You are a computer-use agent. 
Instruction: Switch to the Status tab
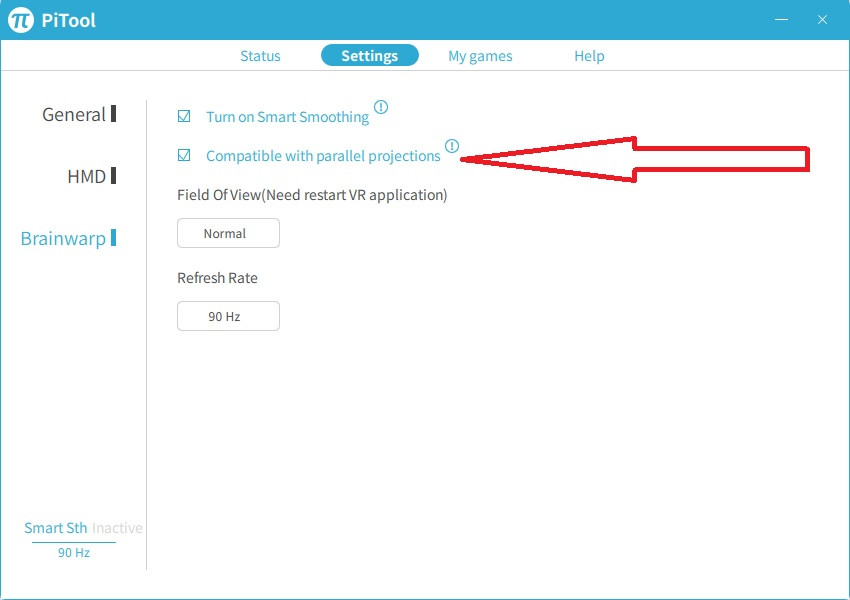click(x=260, y=56)
